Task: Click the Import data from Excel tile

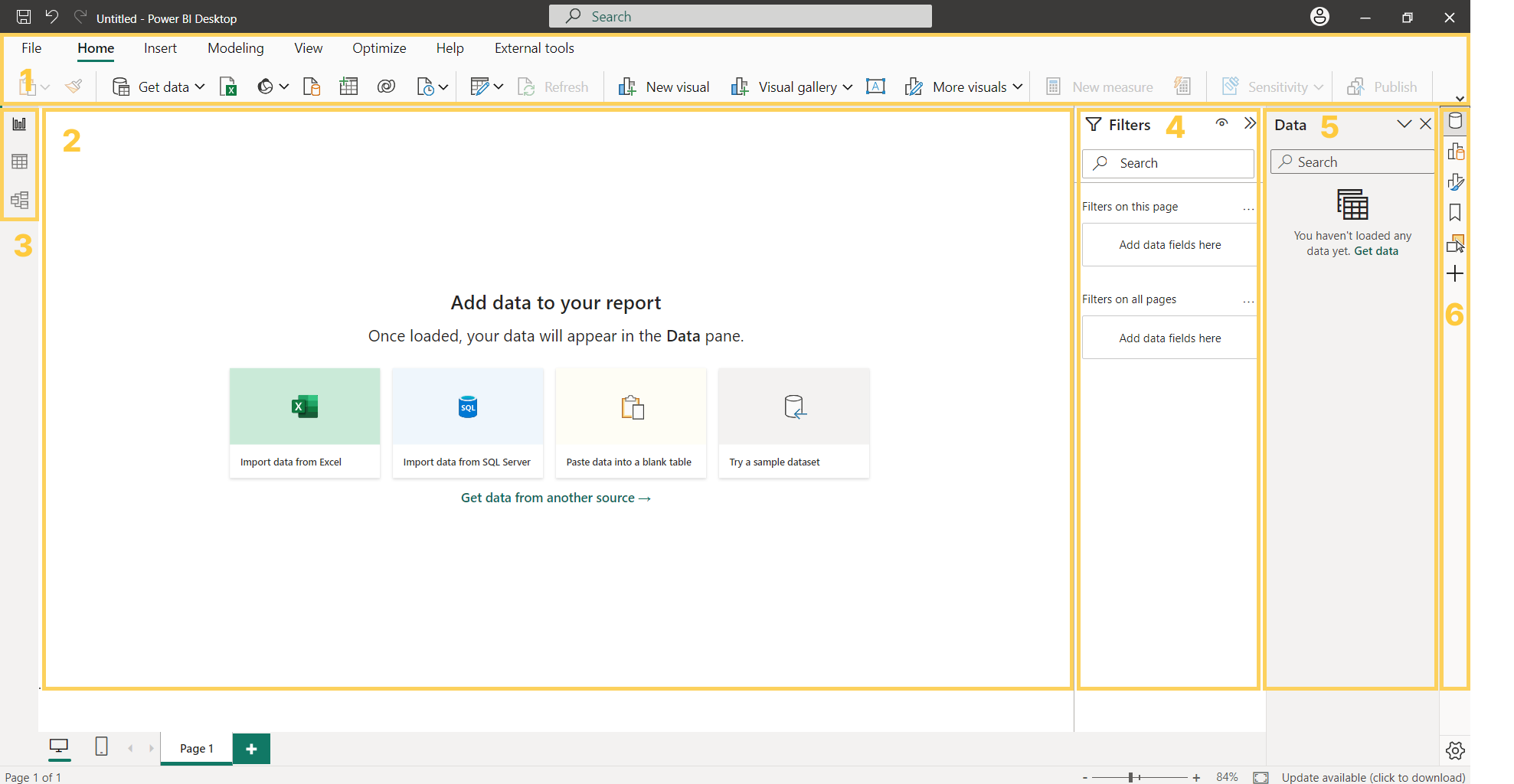Action: click(x=305, y=423)
